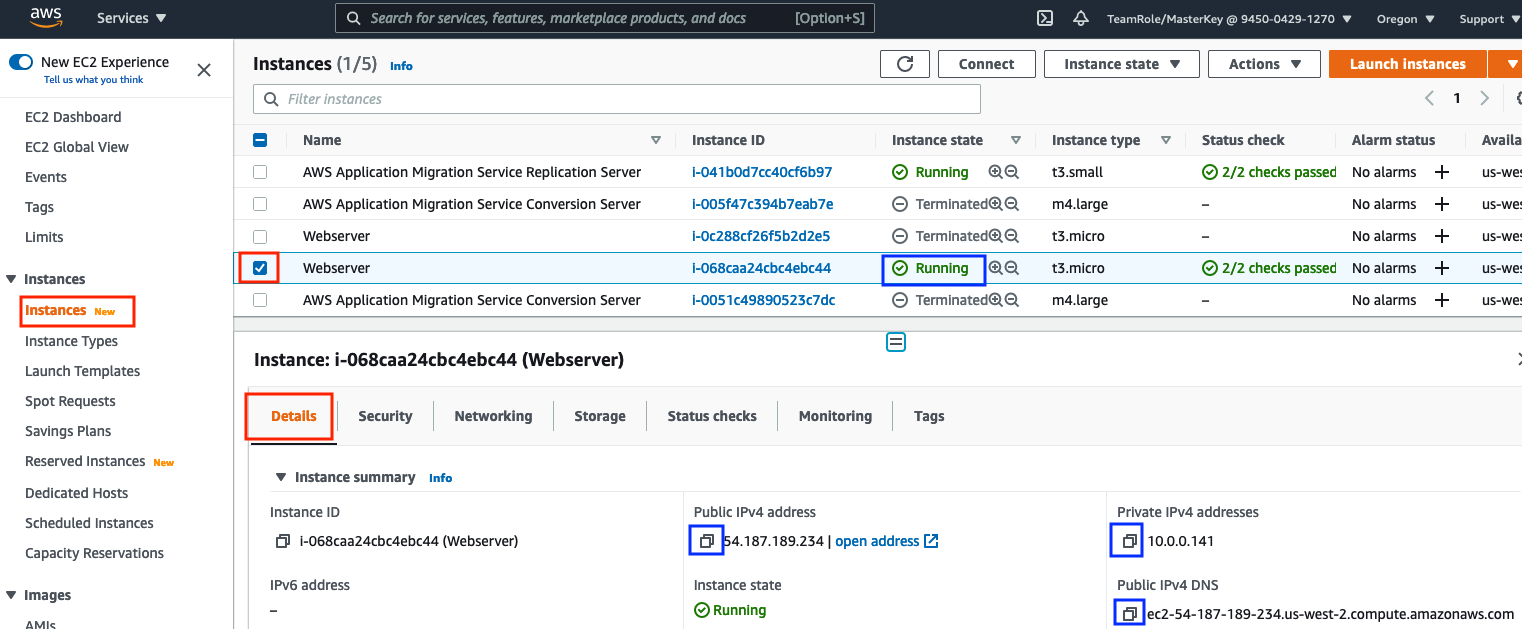Switch to the Storage tab
This screenshot has height=629, width=1522.
coord(600,416)
